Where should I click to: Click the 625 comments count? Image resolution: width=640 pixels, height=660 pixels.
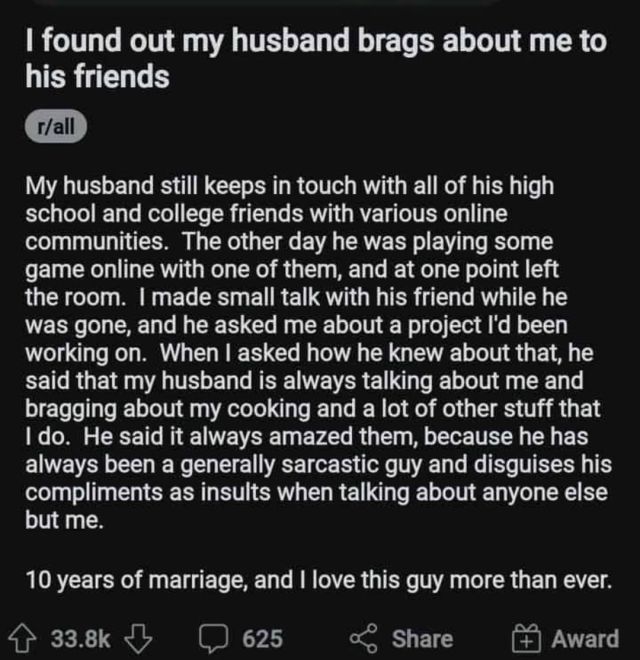[x=262, y=639]
